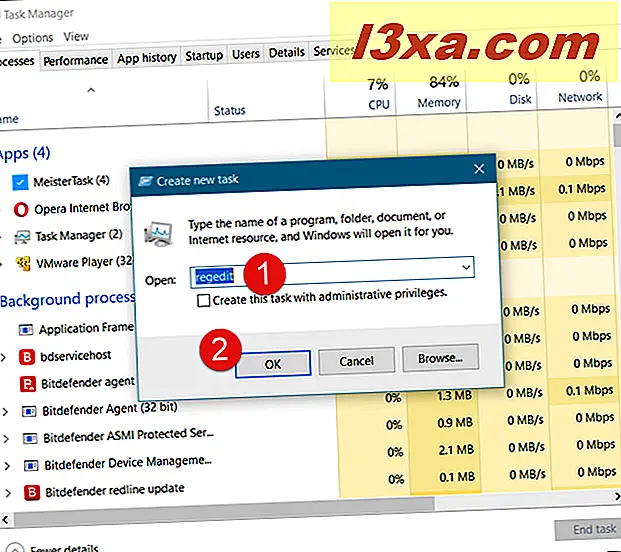This screenshot has height=552, width=621.
Task: Click the 2.1 MB memory cell
Action: click(456, 450)
